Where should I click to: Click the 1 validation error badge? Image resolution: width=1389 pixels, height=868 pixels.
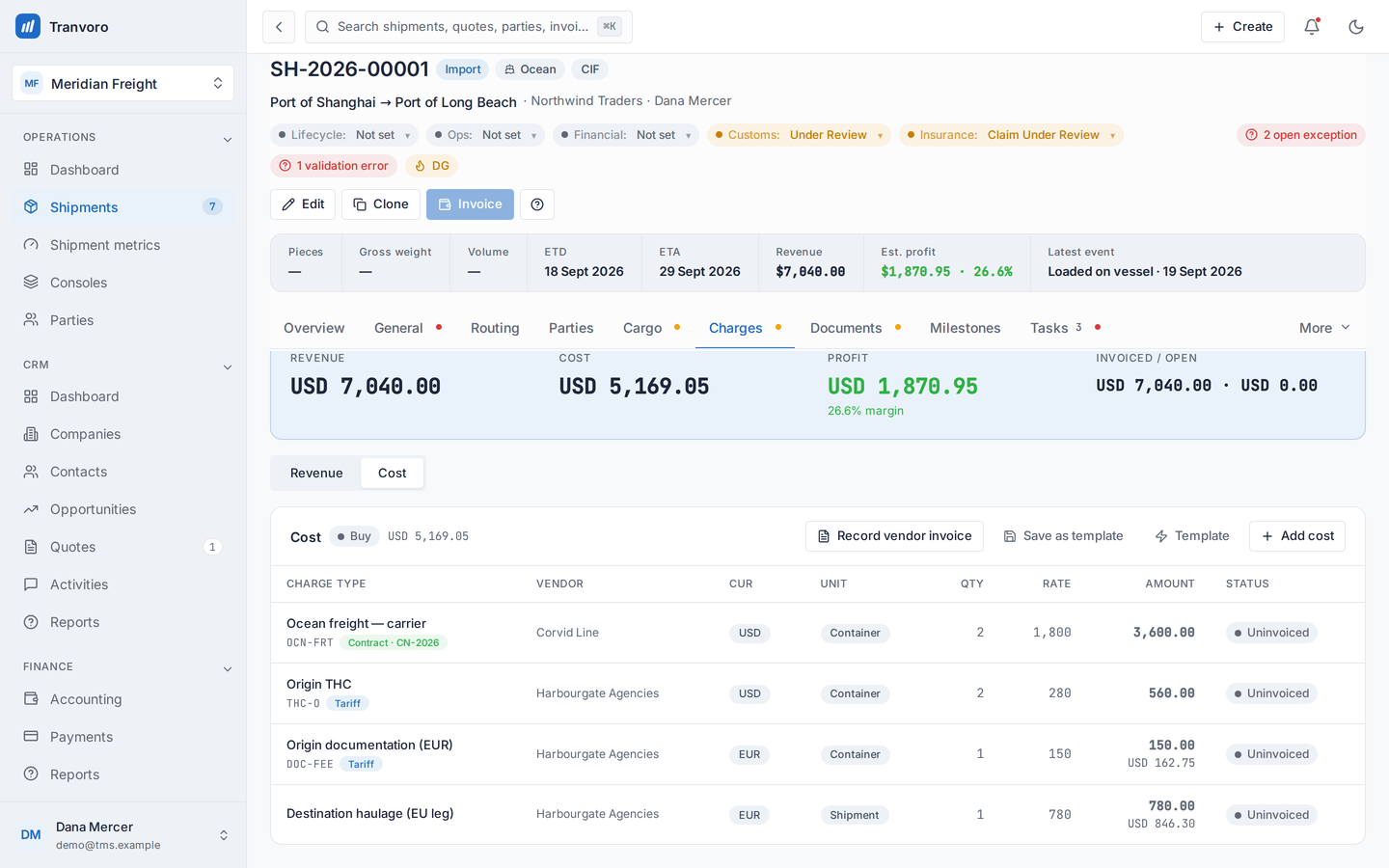point(334,166)
